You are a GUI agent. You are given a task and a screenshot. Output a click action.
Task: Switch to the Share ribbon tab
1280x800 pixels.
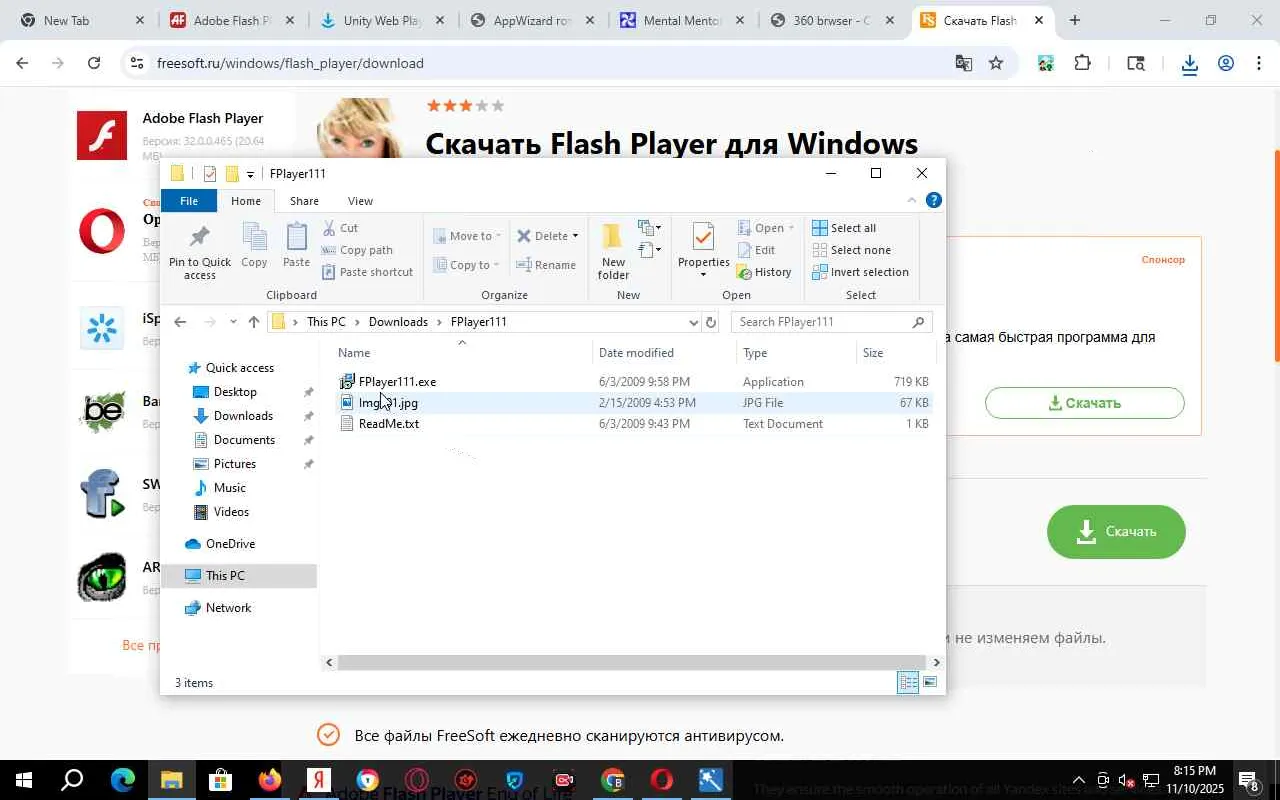[x=304, y=201]
